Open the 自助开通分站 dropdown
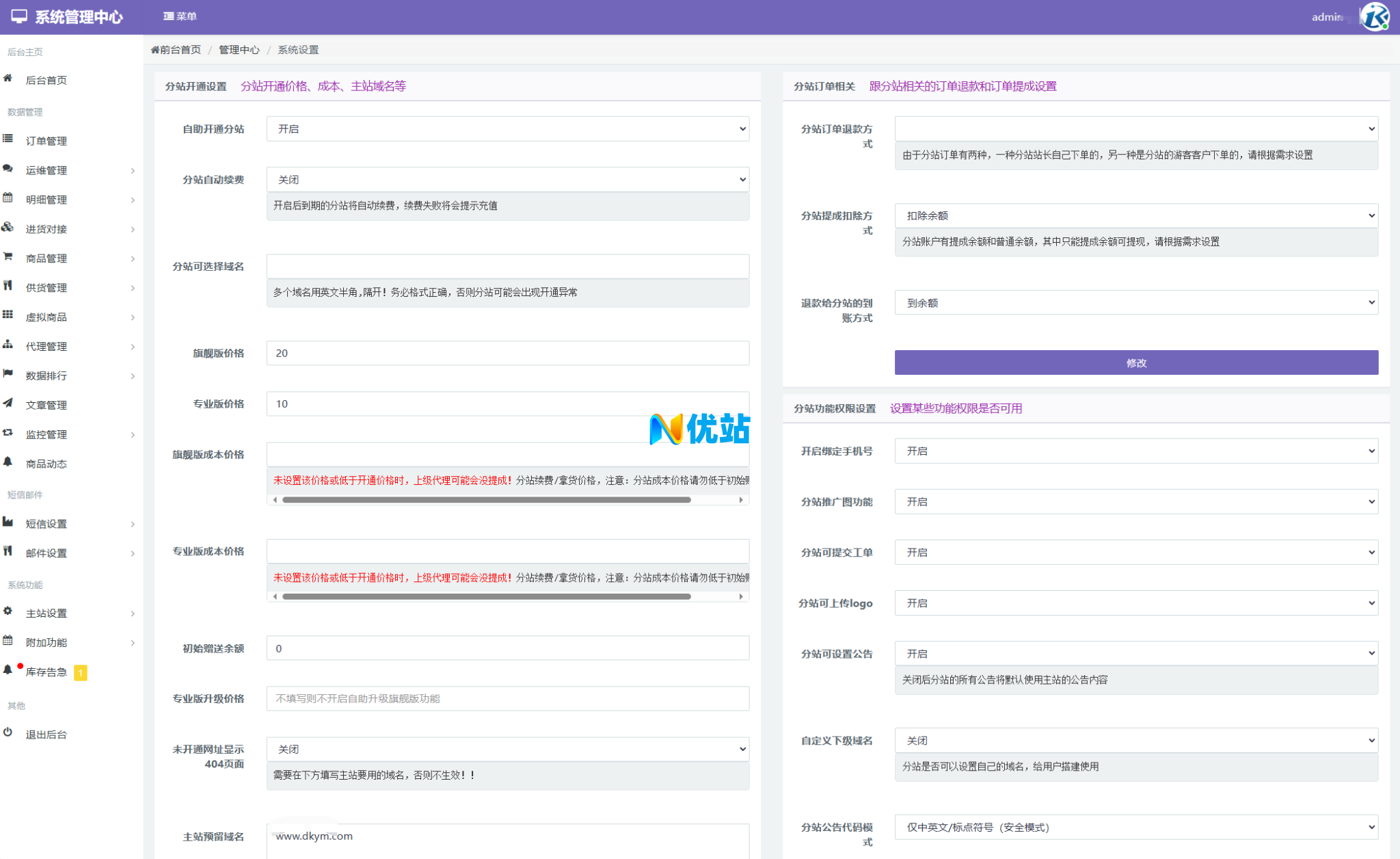Viewport: 1400px width, 859px height. click(507, 129)
